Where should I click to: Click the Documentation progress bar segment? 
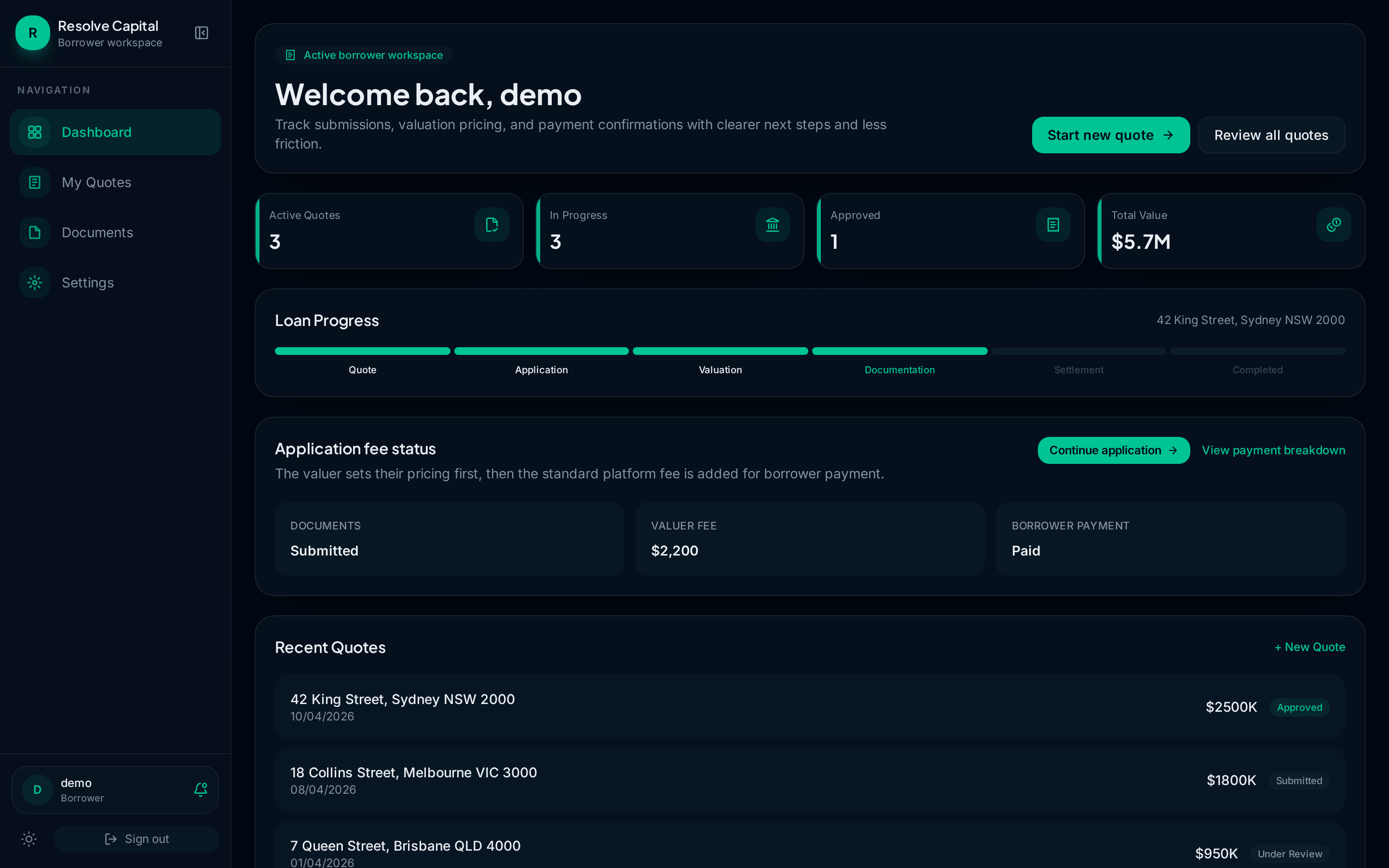(899, 351)
